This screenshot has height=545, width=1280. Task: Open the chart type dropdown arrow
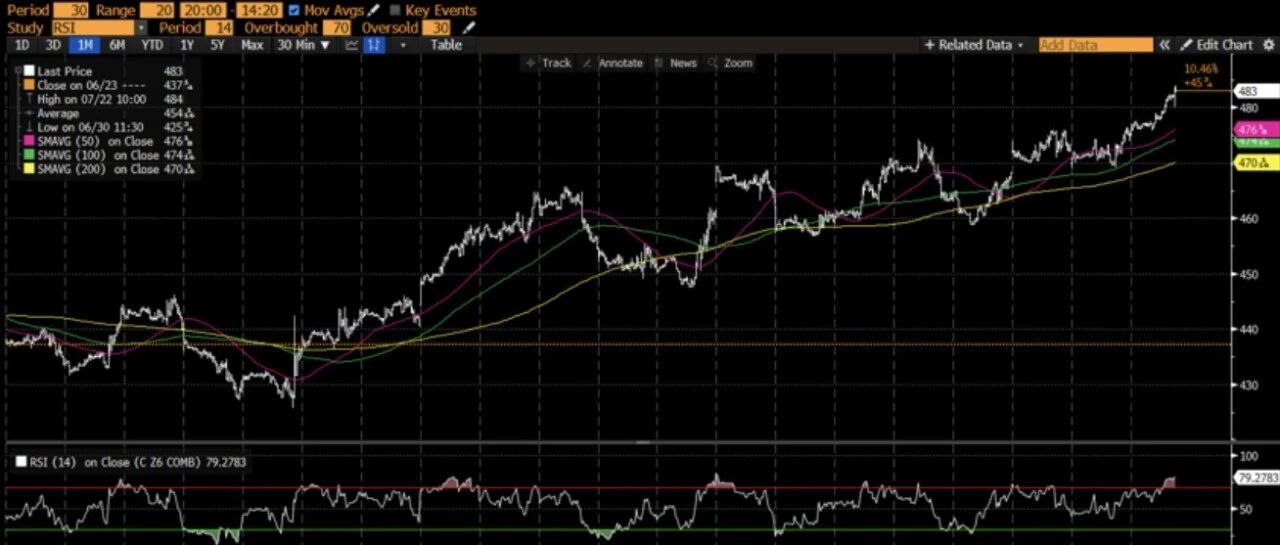click(403, 45)
